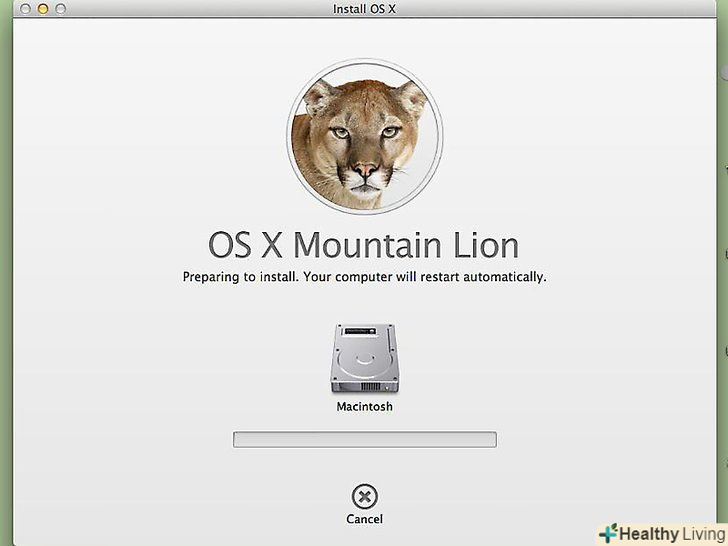Select the Macintosh hard drive icon
The height and width of the screenshot is (546, 728).
(364, 358)
